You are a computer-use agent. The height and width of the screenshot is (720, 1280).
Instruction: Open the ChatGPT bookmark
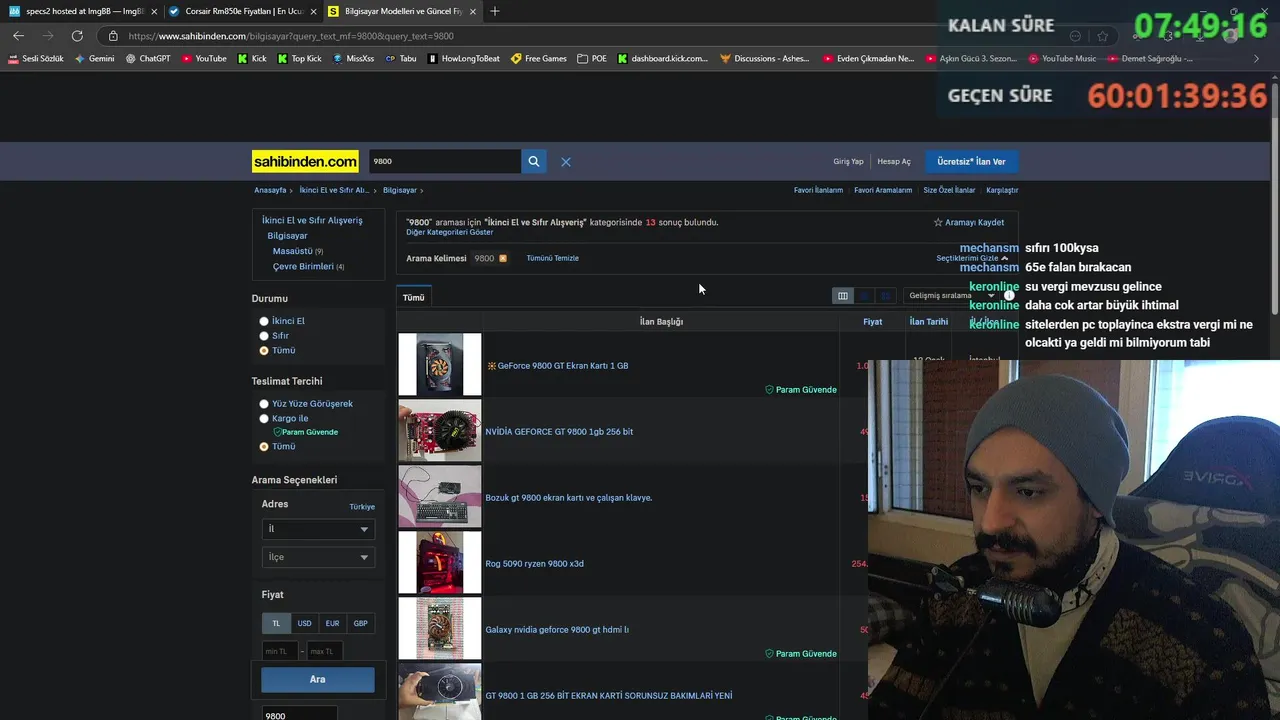pos(148,59)
